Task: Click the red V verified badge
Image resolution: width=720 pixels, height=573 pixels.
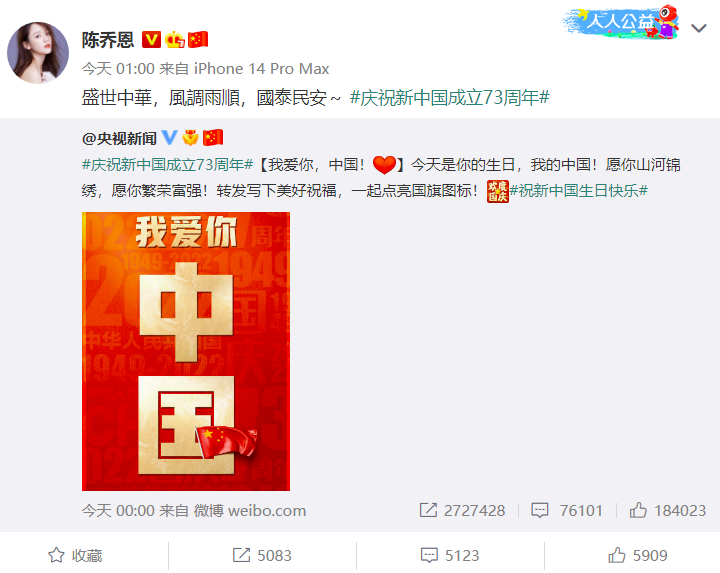Action: pyautogui.click(x=151, y=39)
